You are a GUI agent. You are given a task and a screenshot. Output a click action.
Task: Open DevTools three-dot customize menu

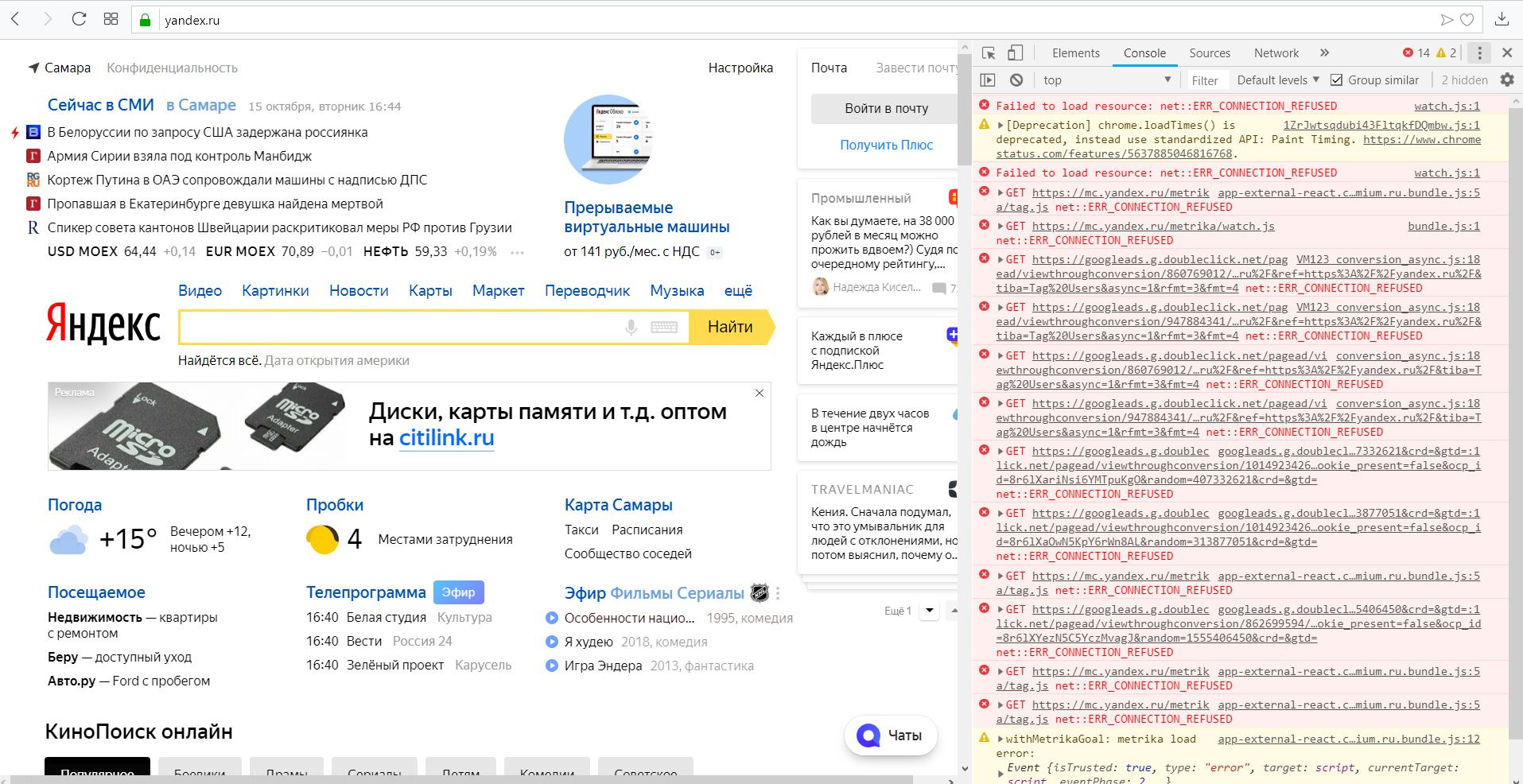pos(1479,53)
